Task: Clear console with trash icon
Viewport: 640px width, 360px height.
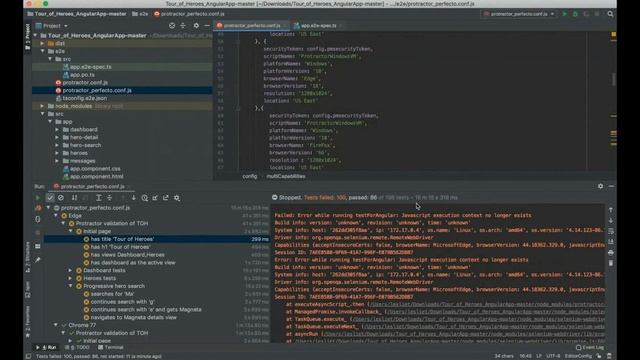Action: pyautogui.click(x=611, y=263)
